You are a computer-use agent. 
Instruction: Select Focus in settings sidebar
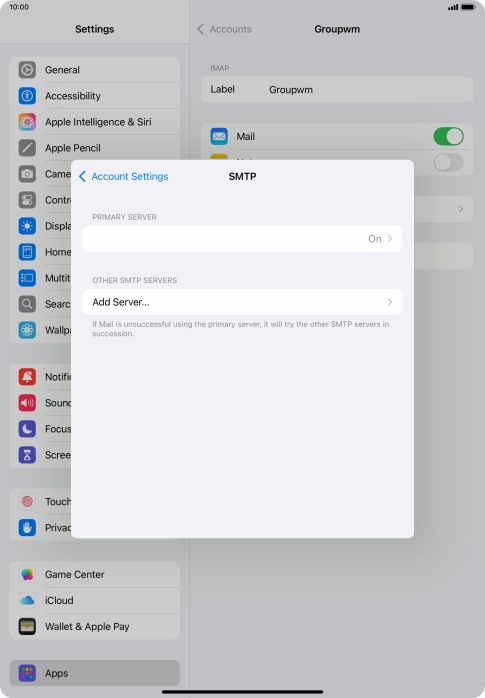pos(58,429)
